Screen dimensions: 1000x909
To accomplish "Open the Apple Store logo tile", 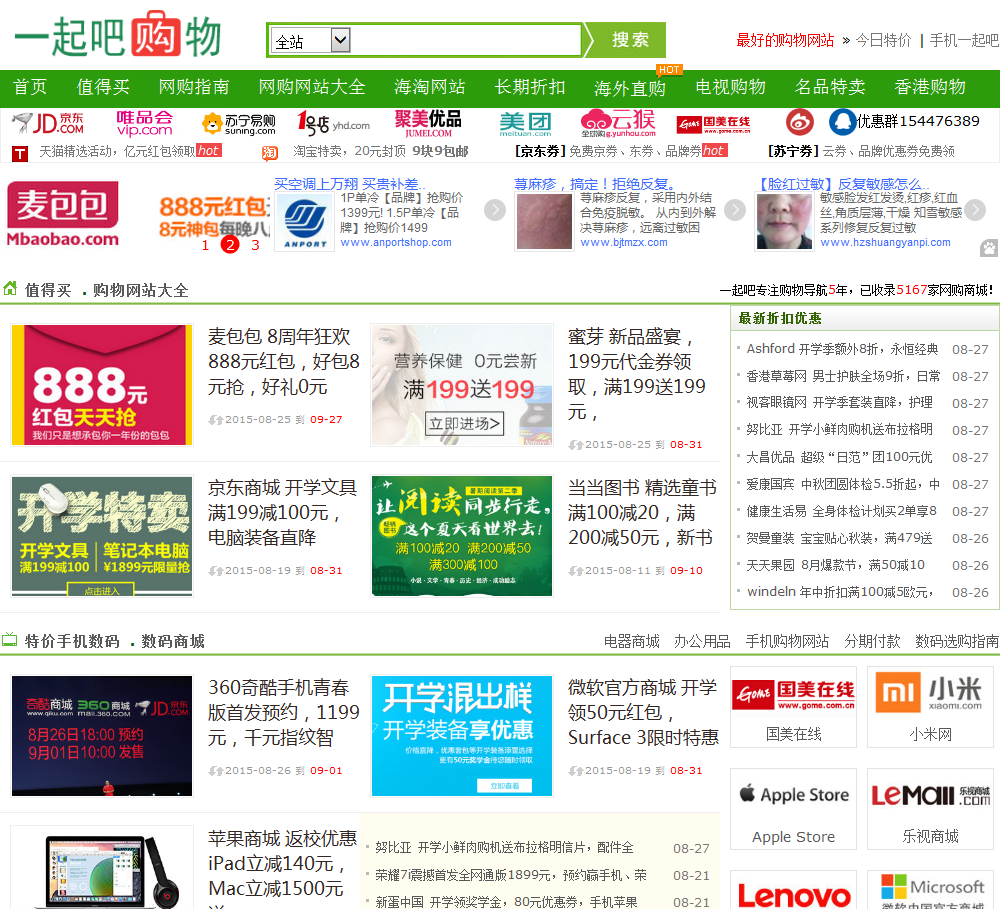I will [793, 808].
